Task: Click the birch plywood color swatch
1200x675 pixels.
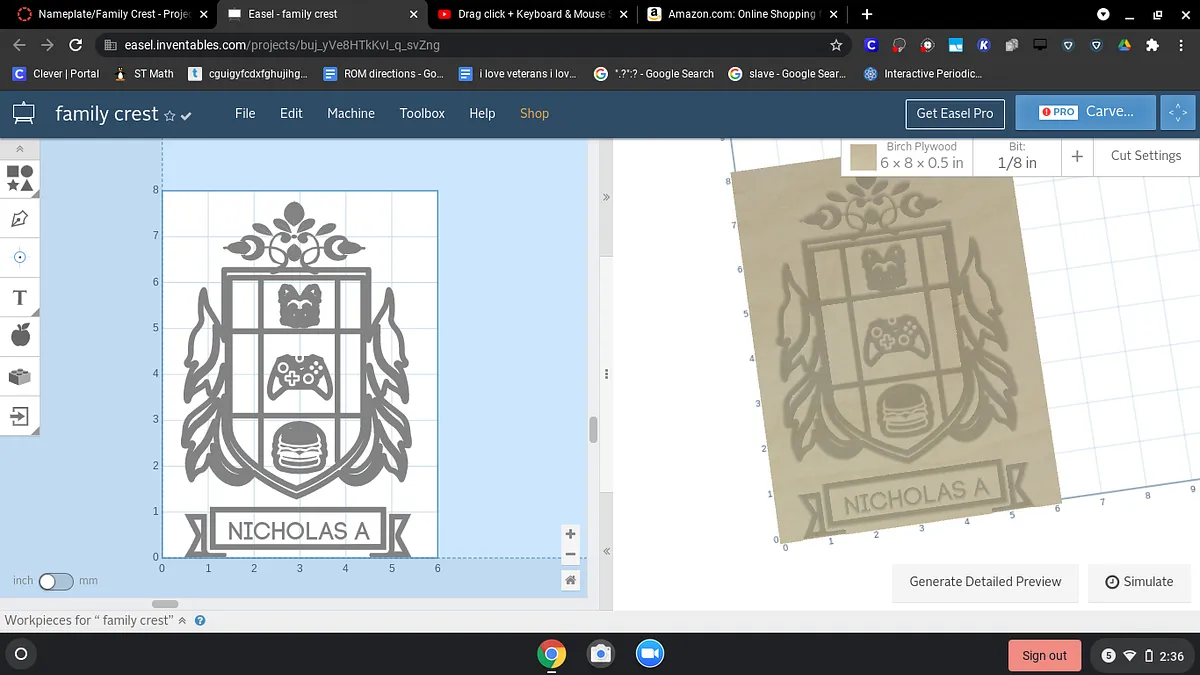Action: (863, 157)
